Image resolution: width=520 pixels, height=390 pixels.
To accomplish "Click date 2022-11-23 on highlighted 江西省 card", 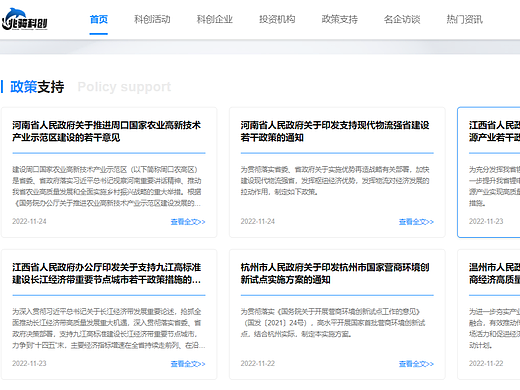I will 486,221.
